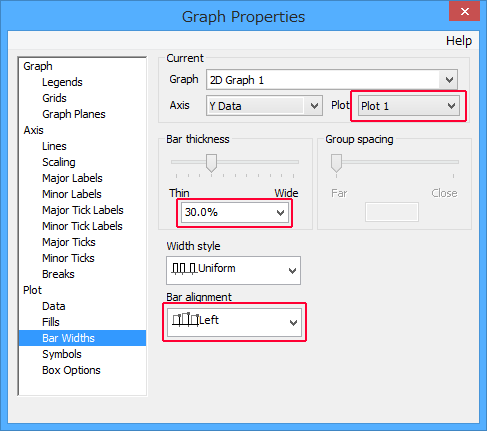Click the Group spacing slider thumb
This screenshot has width=487, height=431.
point(336,163)
